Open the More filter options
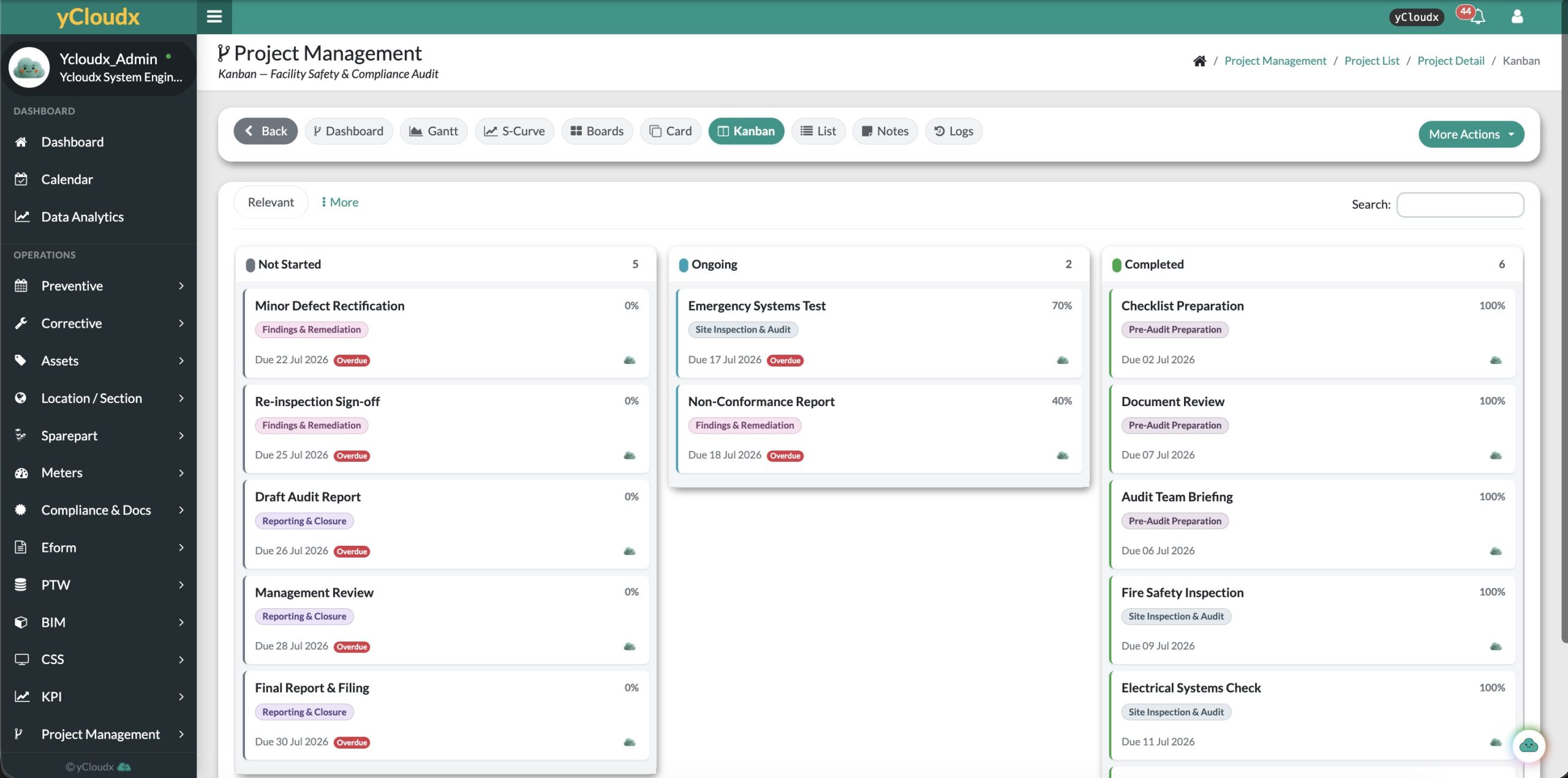The height and width of the screenshot is (778, 1568). [340, 202]
